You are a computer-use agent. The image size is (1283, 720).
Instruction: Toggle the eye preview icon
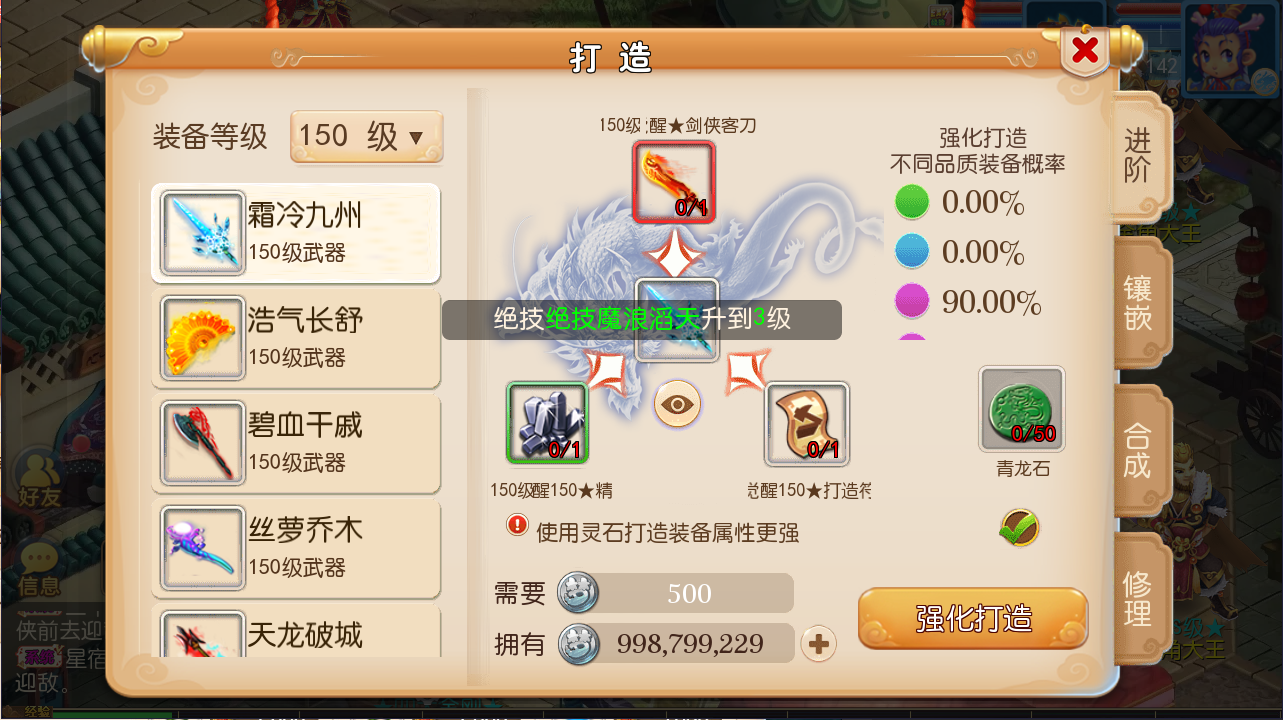(x=677, y=405)
